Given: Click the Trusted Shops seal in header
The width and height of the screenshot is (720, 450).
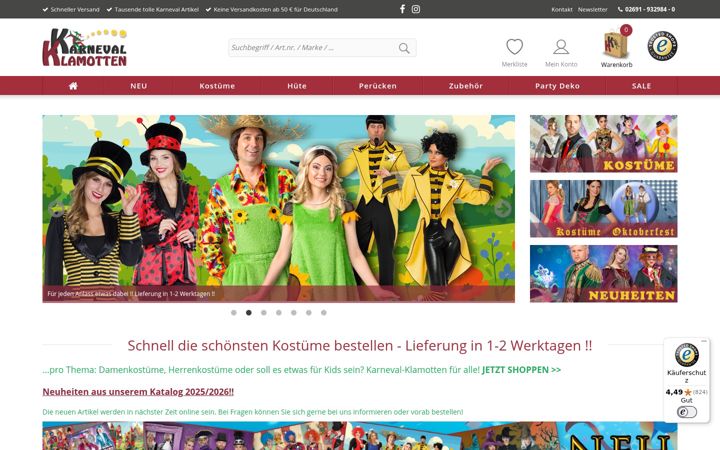Looking at the screenshot, I should click(663, 46).
